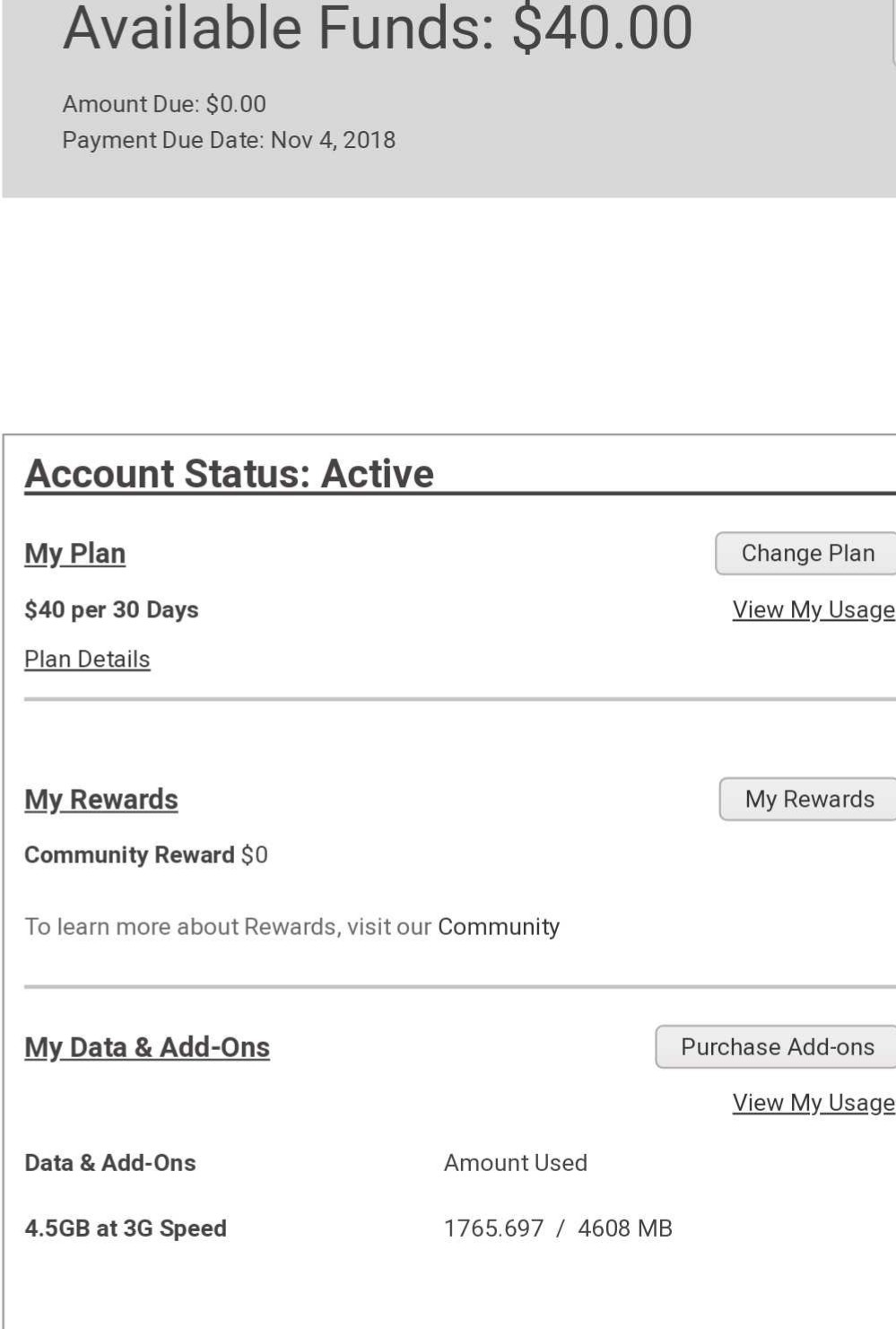
Task: Click the Available Funds $40.00 text
Action: 378,29
